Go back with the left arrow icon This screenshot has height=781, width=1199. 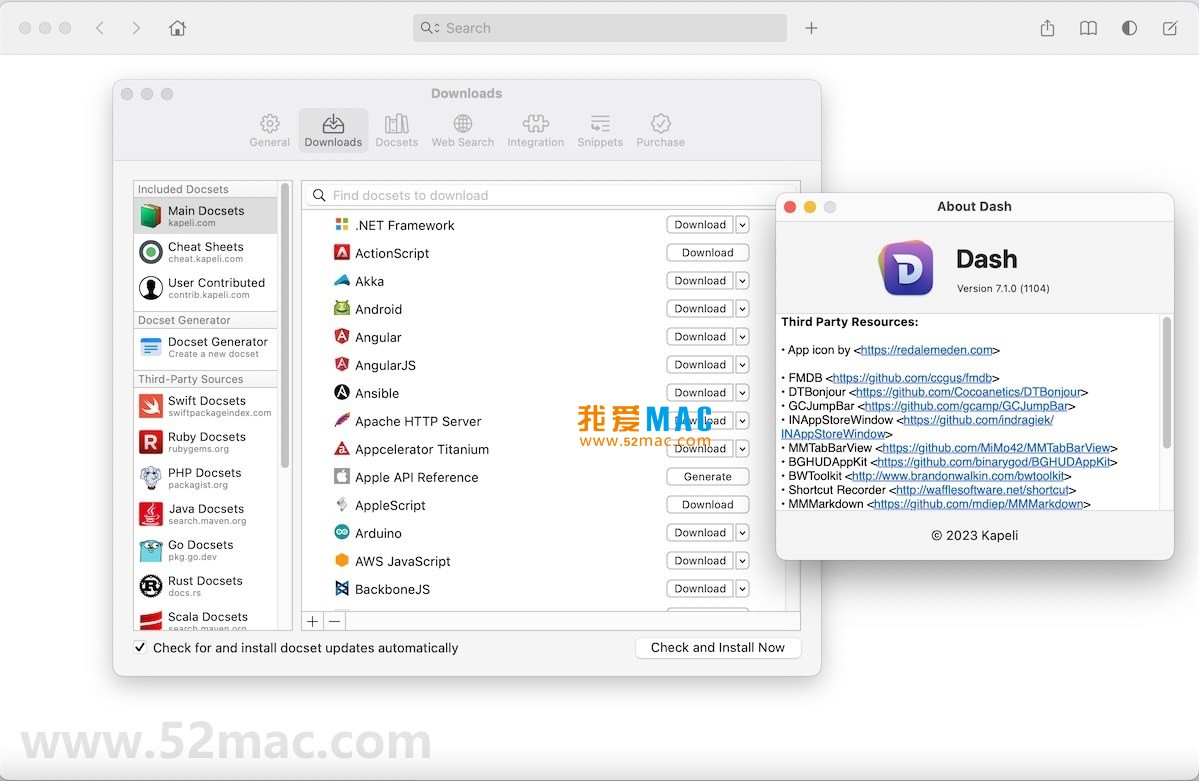click(x=99, y=28)
